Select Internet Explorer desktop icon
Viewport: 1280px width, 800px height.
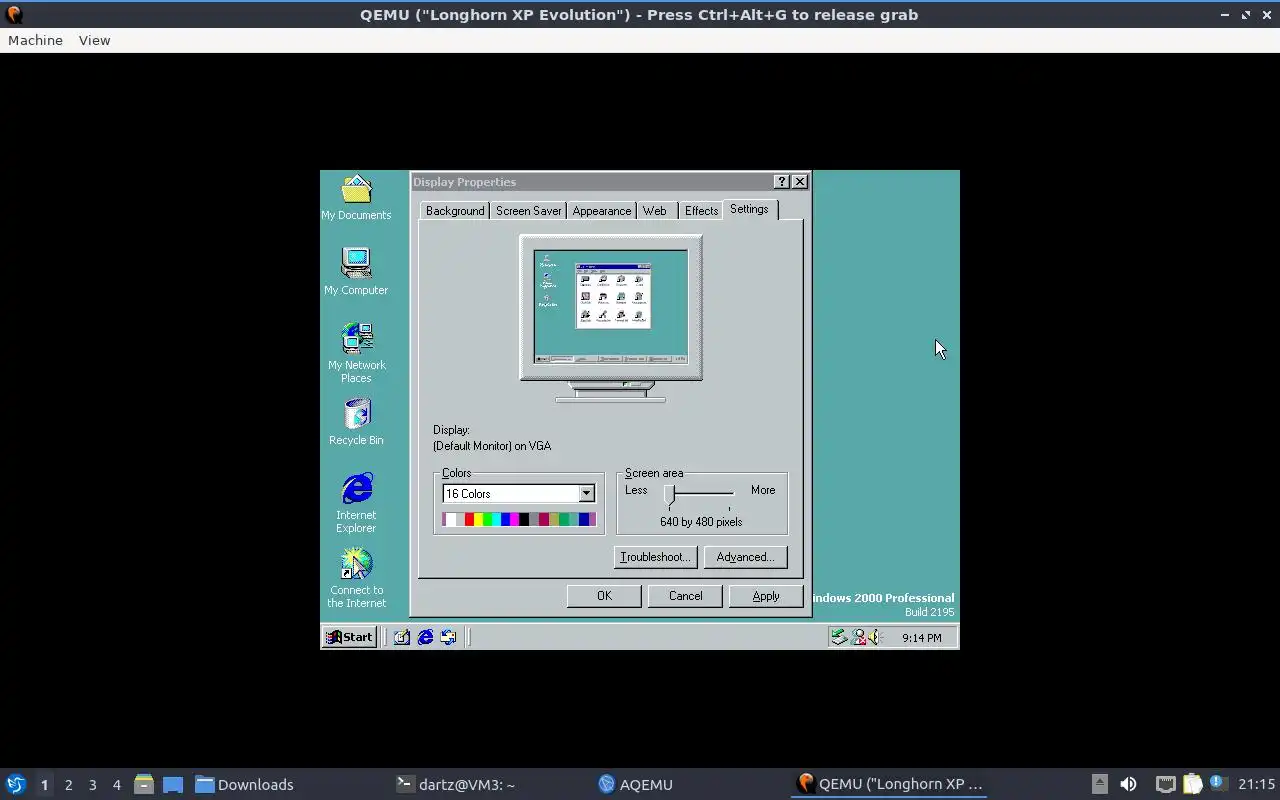356,503
